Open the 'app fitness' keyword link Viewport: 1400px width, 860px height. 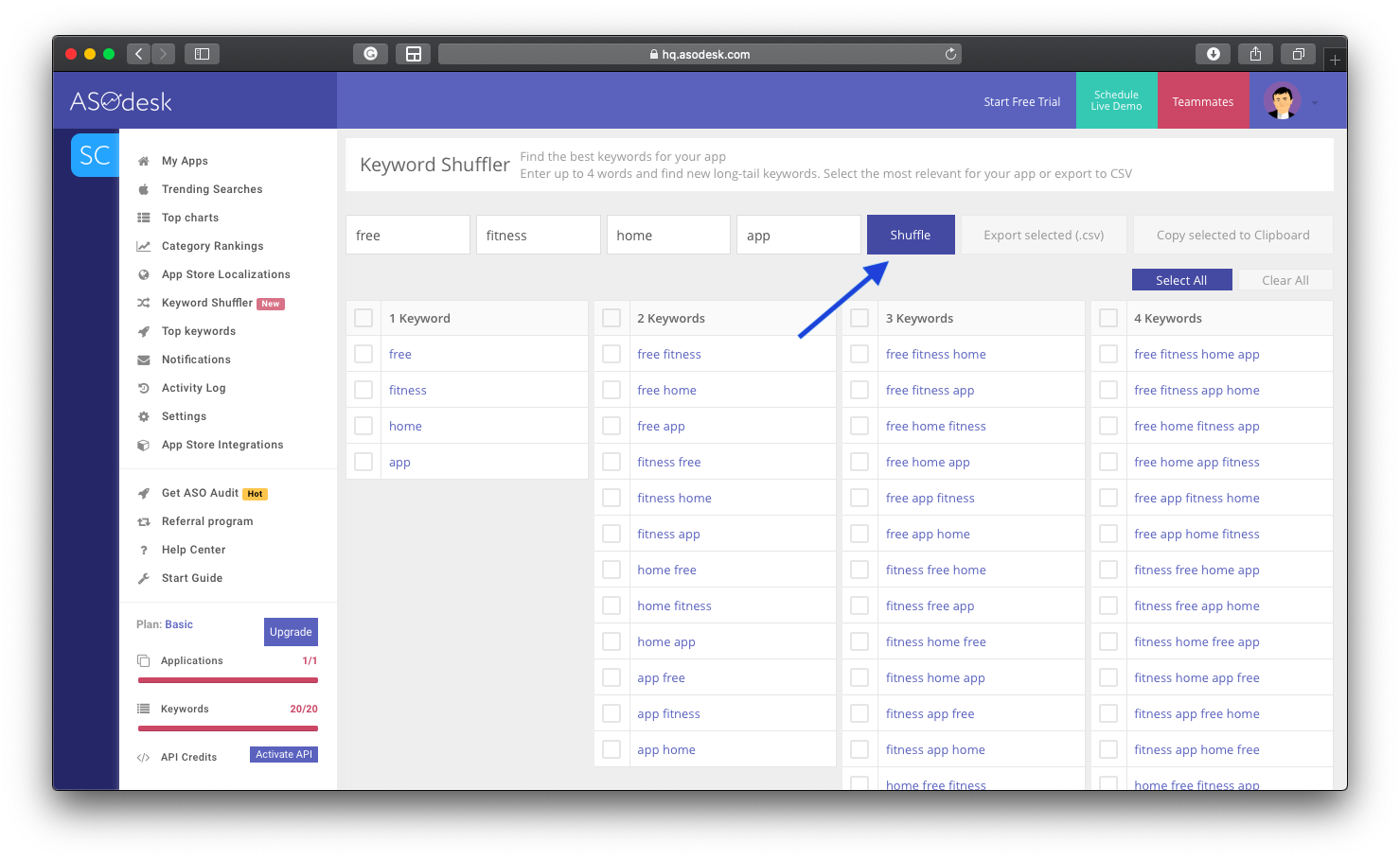click(668, 713)
